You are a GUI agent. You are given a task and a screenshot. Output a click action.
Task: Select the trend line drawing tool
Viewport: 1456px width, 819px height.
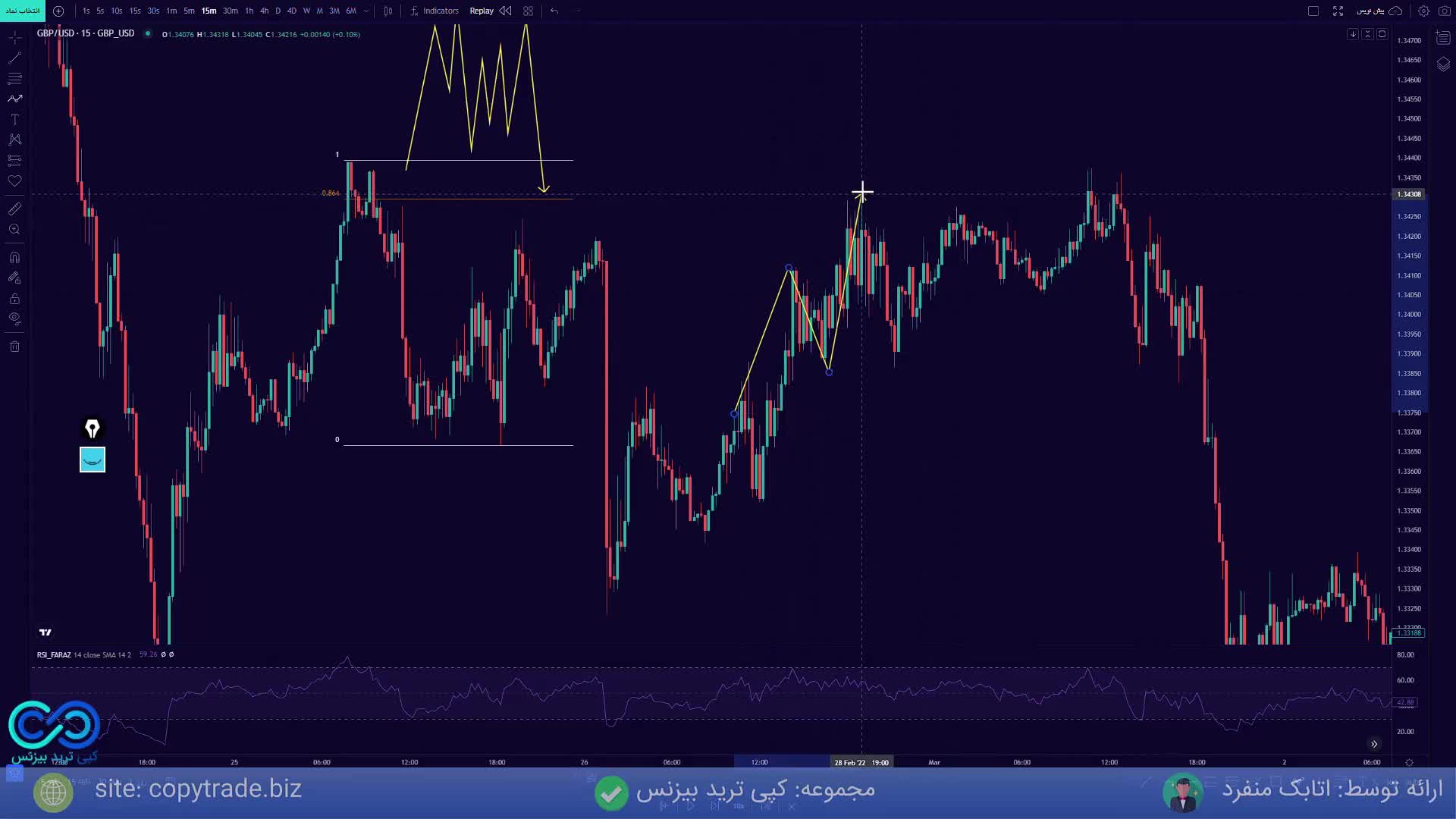click(14, 58)
